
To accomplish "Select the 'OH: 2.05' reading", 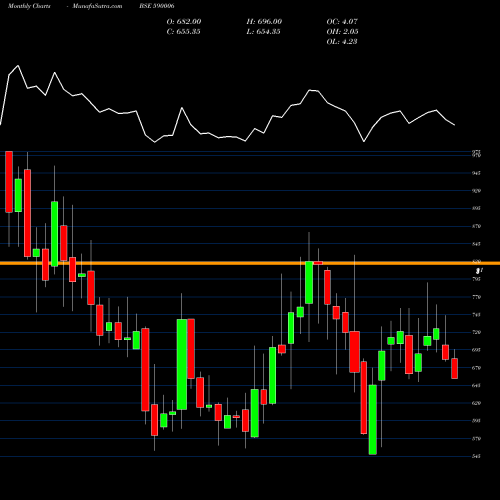I will [342, 31].
